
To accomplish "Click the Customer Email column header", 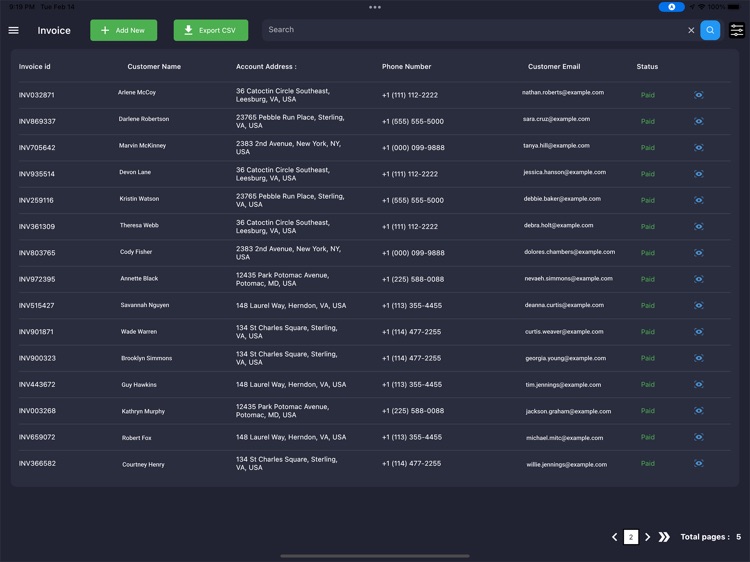I will click(554, 66).
